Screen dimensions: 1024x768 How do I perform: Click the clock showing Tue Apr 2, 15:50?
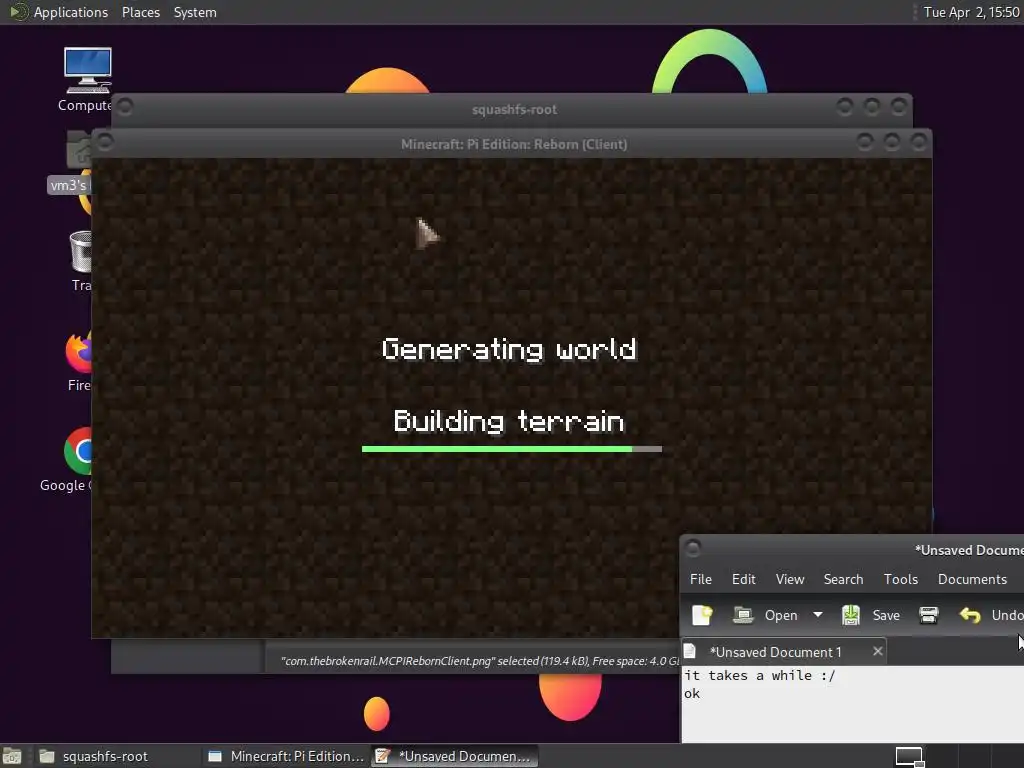point(970,12)
